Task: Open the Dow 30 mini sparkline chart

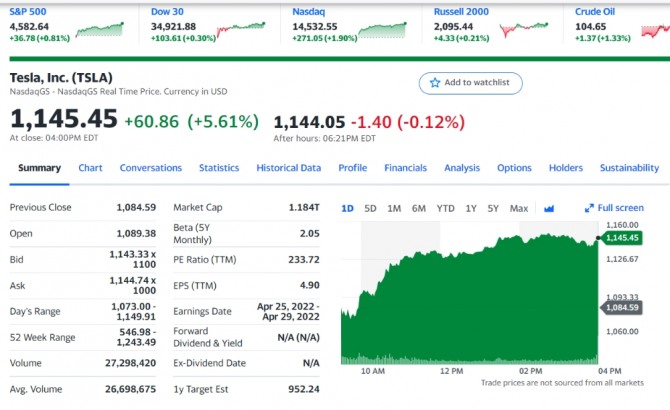Action: (x=241, y=30)
